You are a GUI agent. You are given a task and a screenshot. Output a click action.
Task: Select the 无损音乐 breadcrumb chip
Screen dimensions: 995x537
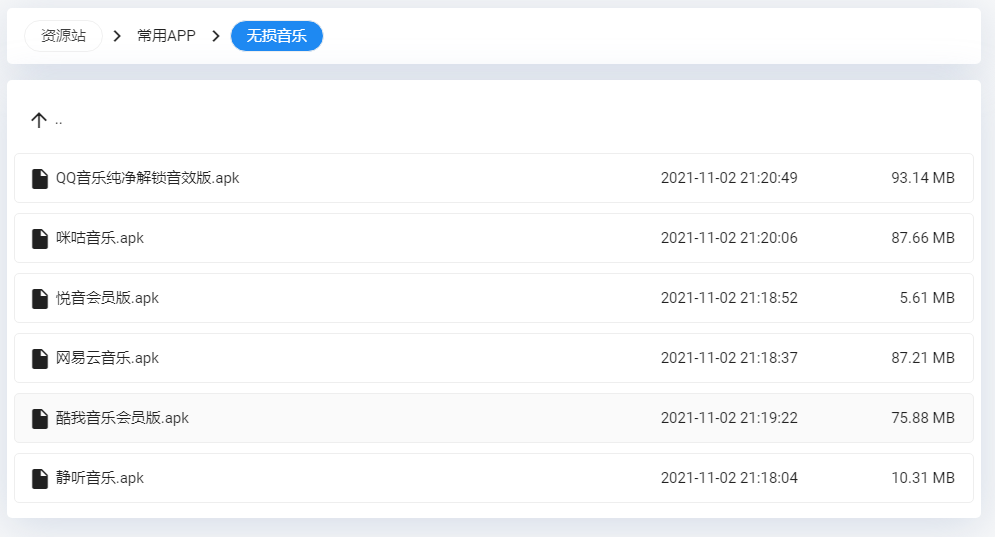277,36
